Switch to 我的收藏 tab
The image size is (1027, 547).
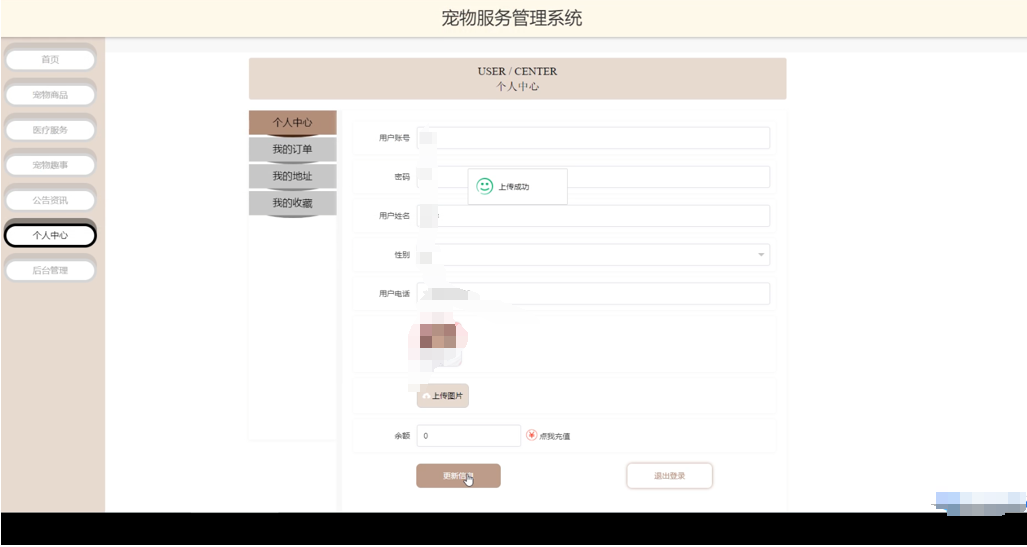(x=293, y=203)
